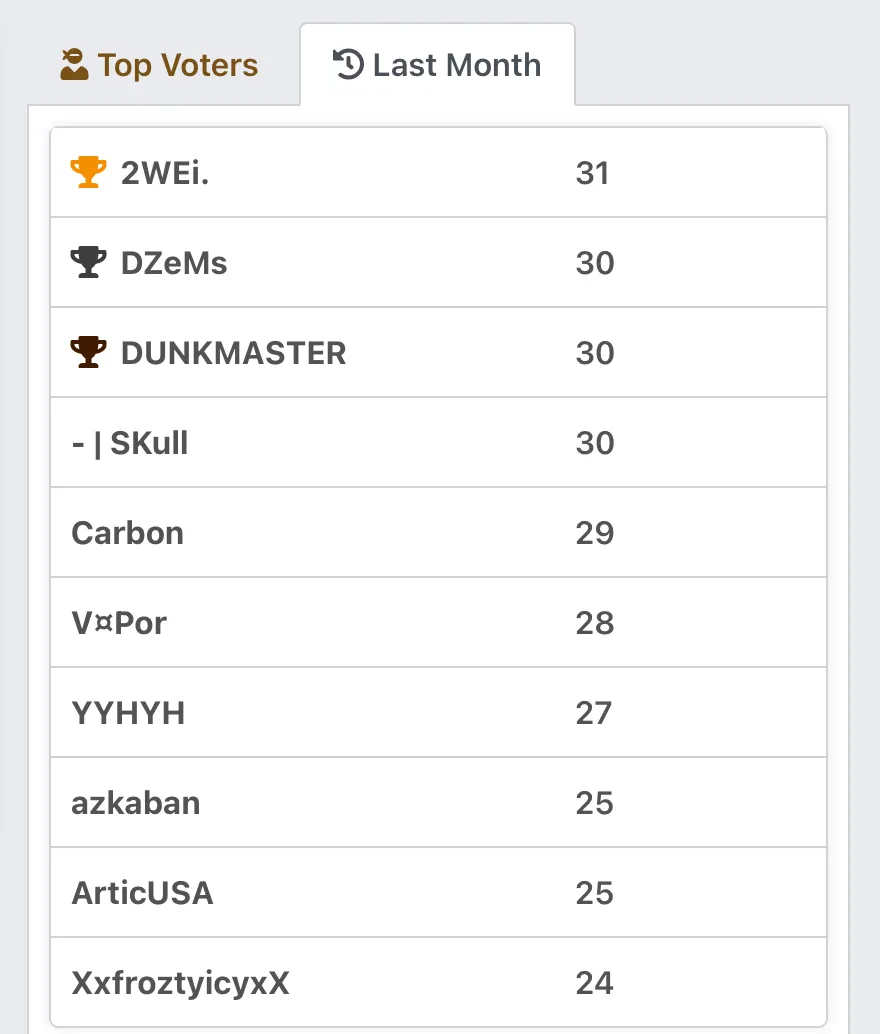Click the silver trophy icon beside DZeMs
This screenshot has width=880, height=1034.
[88, 262]
